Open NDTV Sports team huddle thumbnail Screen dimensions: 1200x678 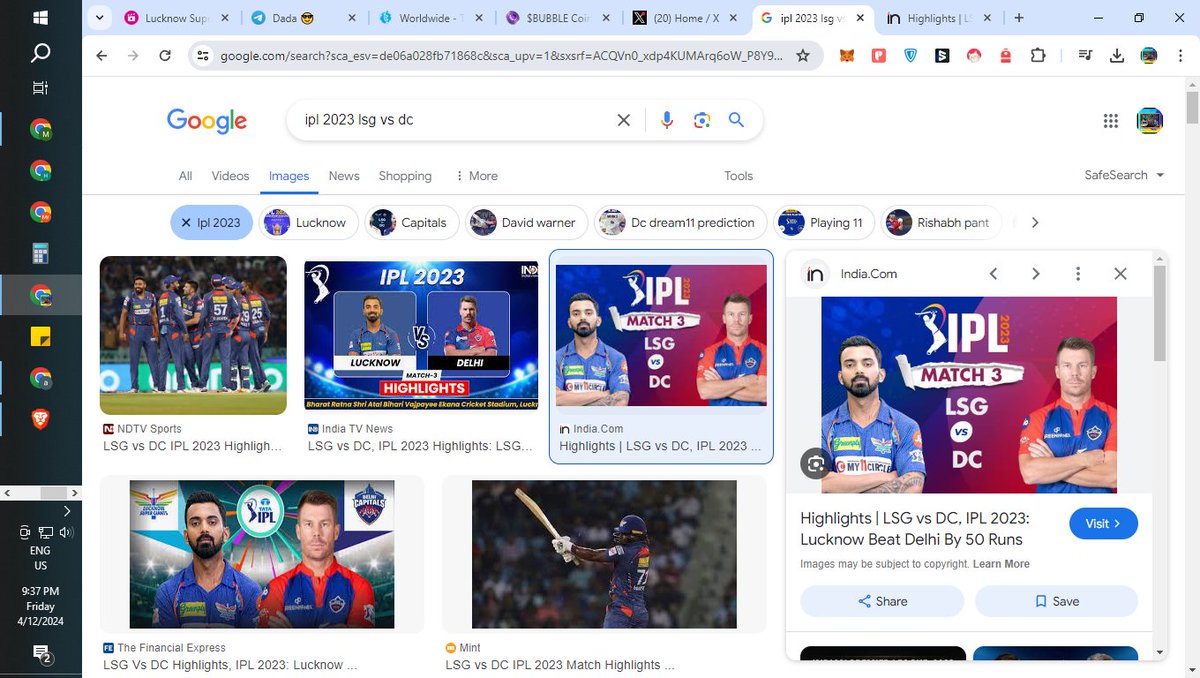193,335
